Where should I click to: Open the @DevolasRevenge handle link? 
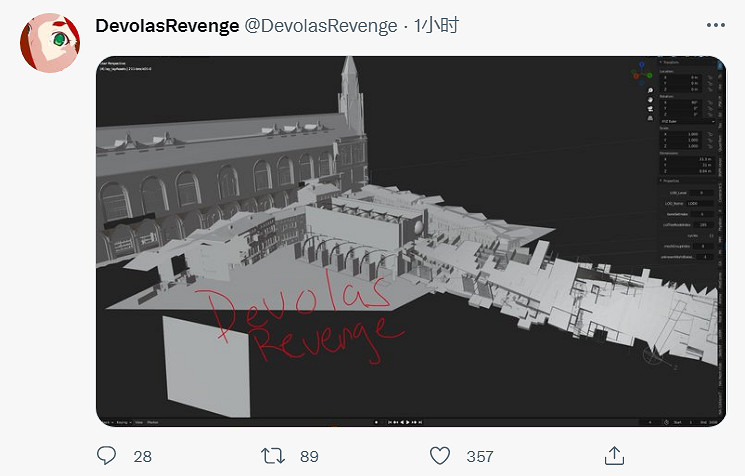click(321, 26)
